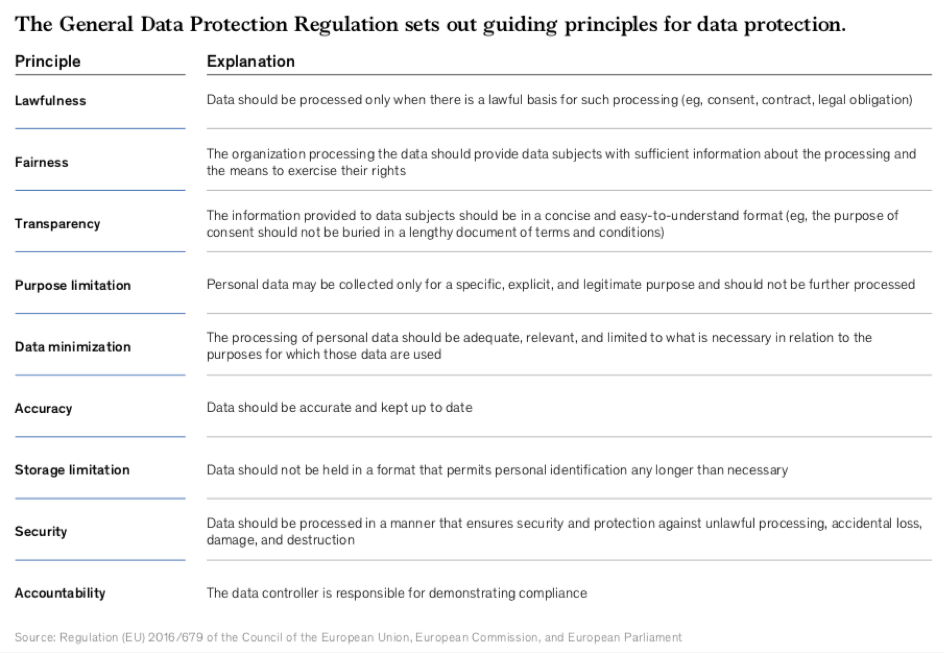Click the 'Fairness' principle label
The height and width of the screenshot is (653, 945).
click(x=41, y=163)
